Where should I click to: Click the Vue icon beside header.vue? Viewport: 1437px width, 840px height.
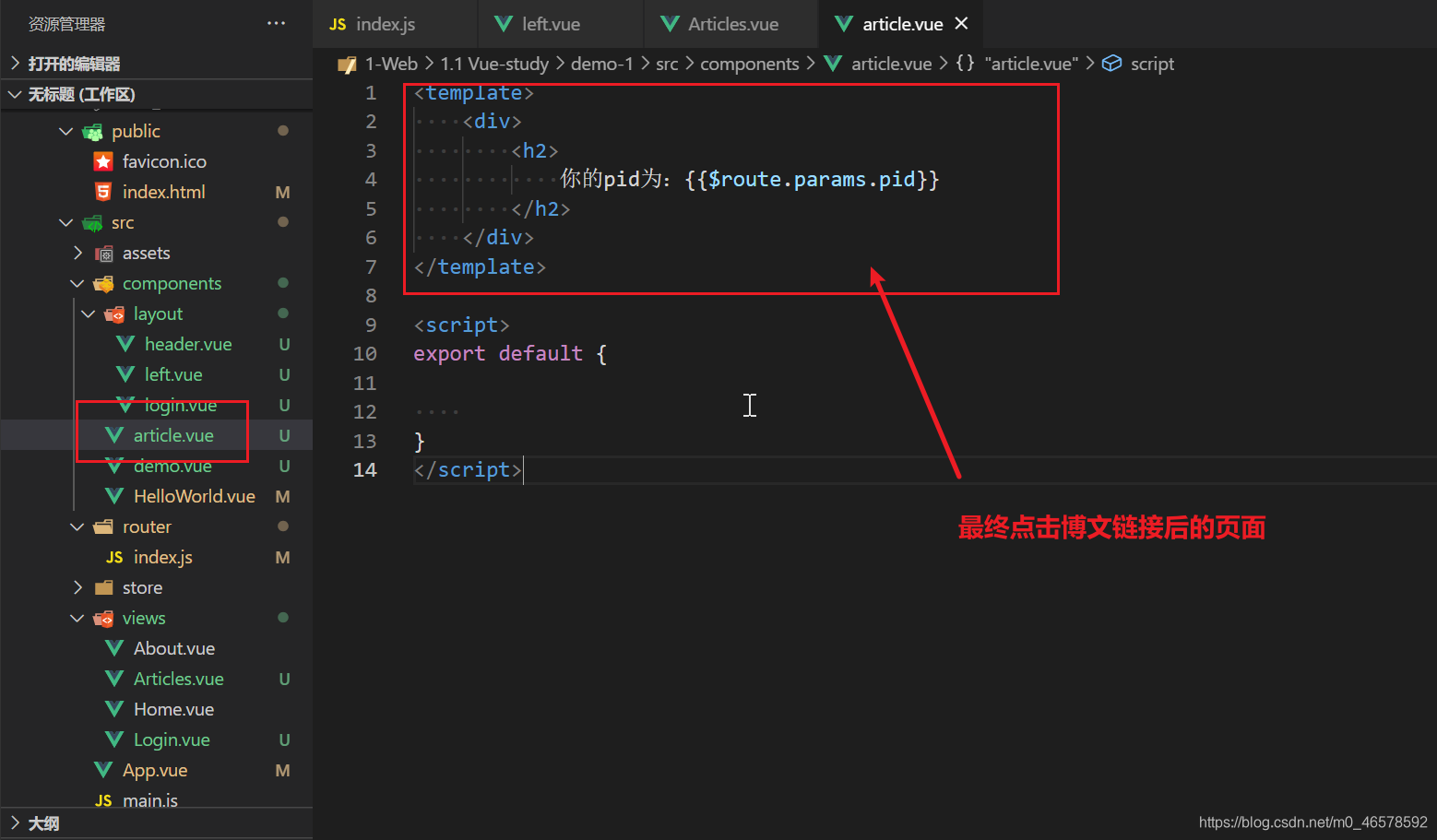pos(125,344)
